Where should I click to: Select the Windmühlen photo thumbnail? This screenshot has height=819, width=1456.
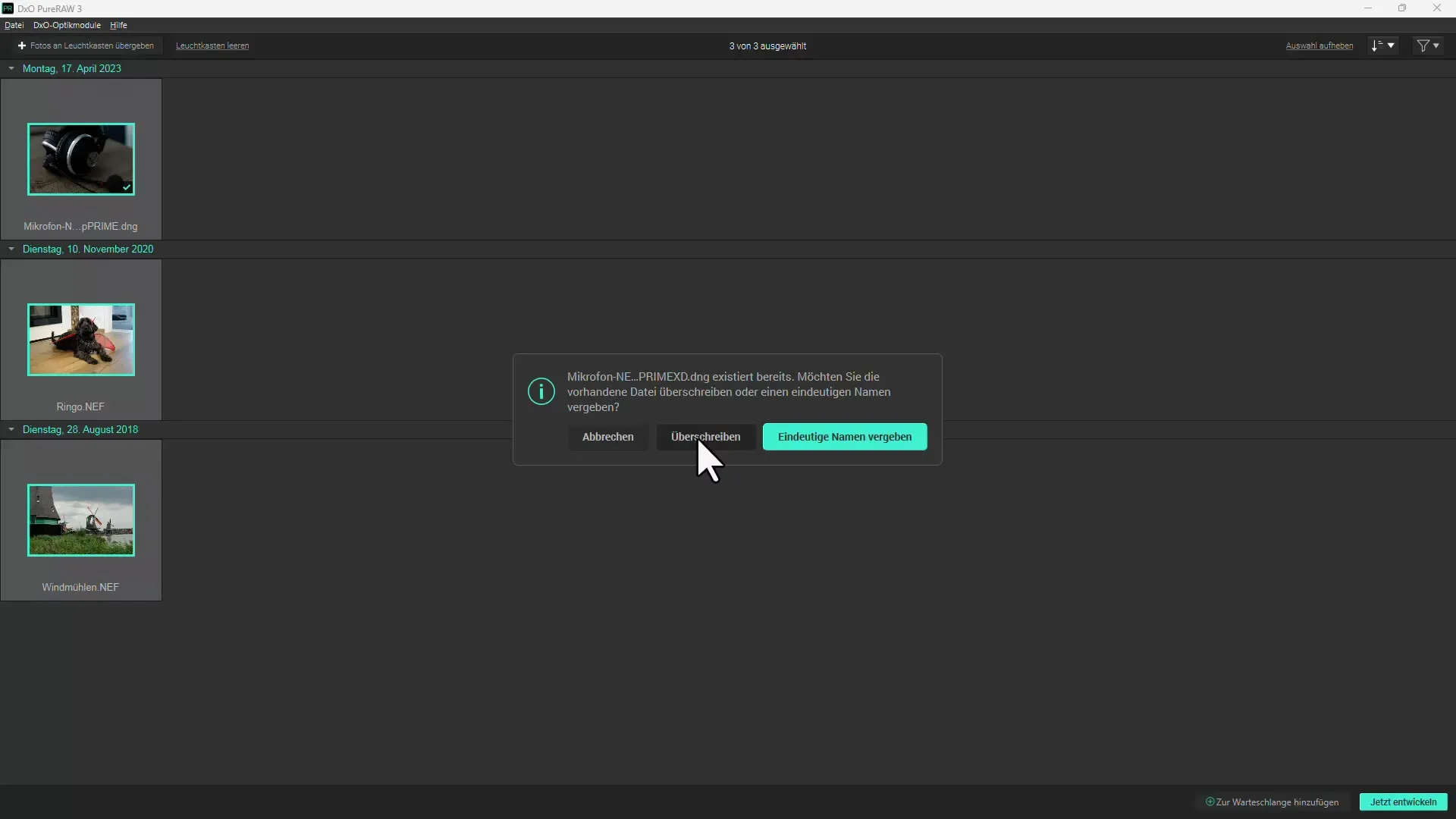(81, 520)
